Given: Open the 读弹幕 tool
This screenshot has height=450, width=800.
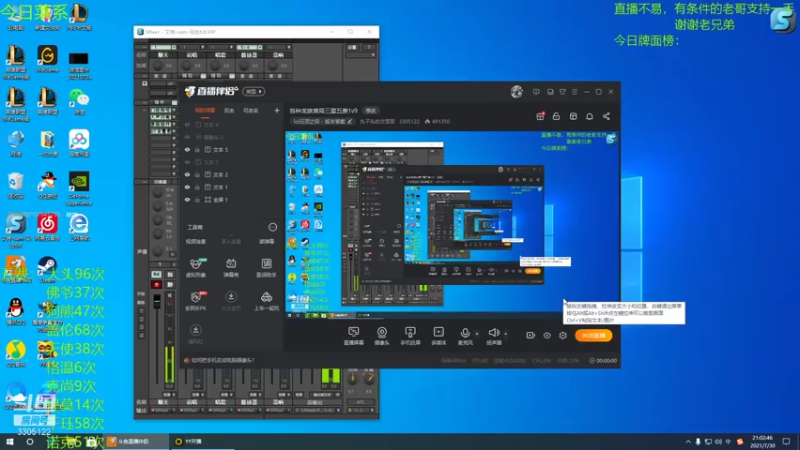Looking at the screenshot, I should (x=266, y=241).
